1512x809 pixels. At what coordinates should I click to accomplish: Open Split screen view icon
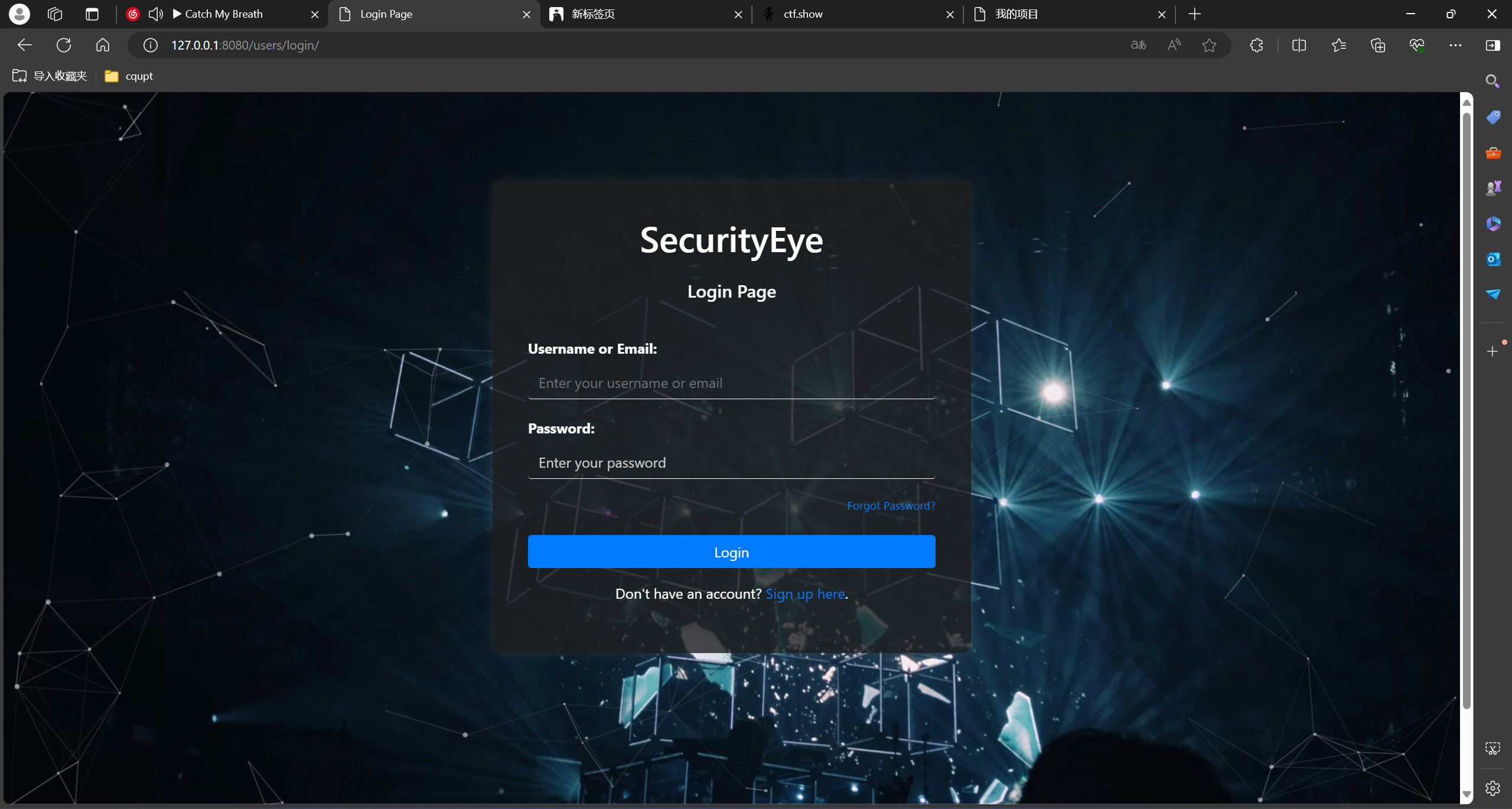coord(1299,45)
